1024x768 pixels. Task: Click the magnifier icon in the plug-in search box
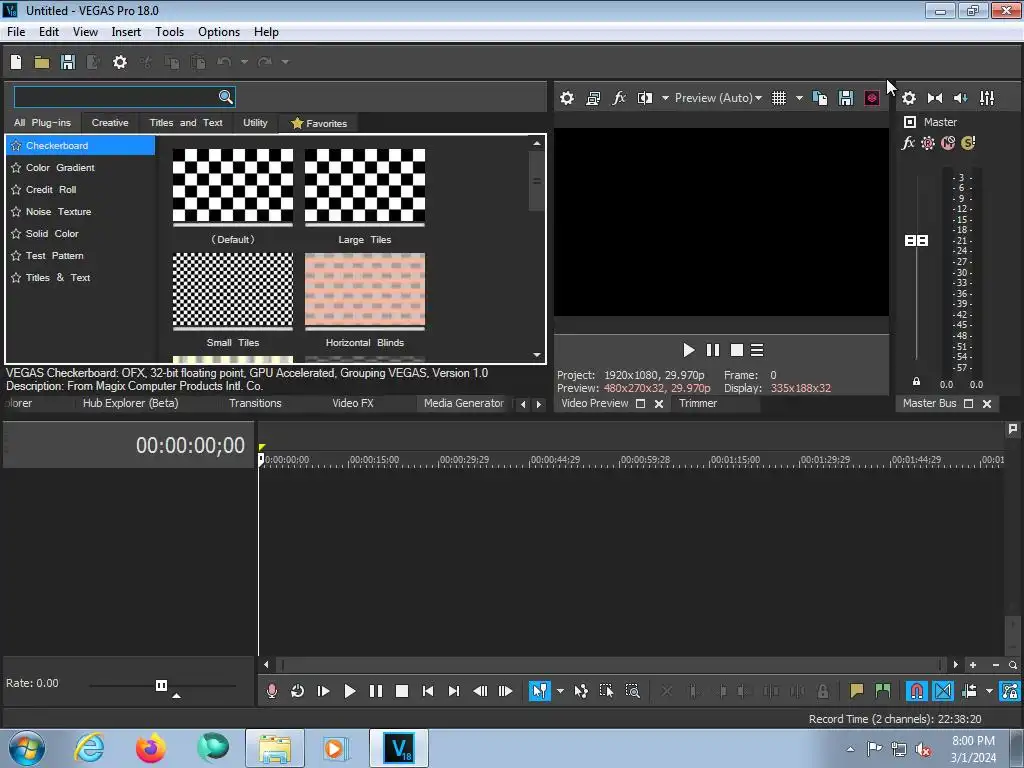225,97
